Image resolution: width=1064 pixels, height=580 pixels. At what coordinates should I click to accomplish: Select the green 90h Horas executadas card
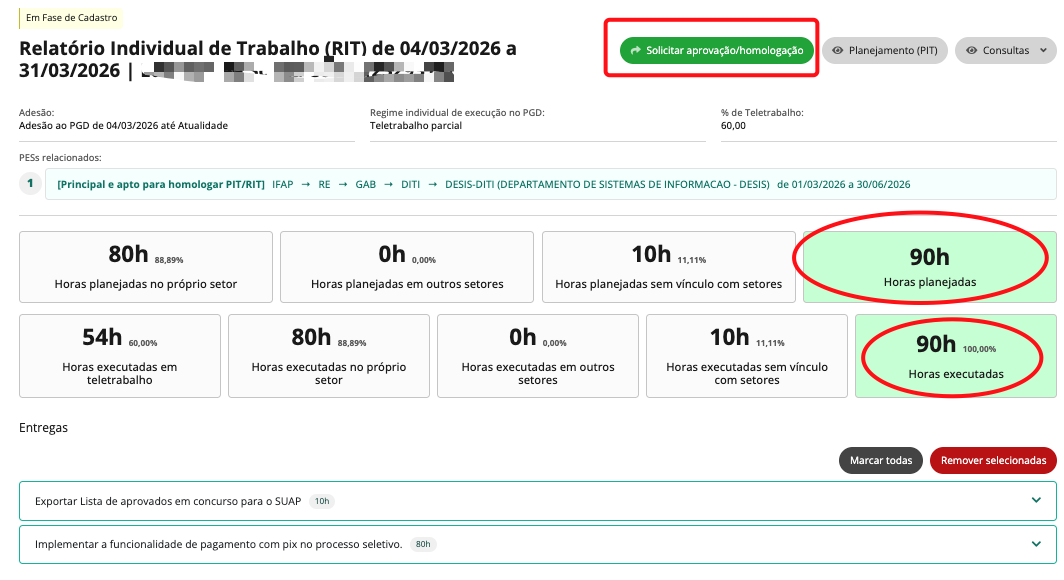pyautogui.click(x=955, y=356)
